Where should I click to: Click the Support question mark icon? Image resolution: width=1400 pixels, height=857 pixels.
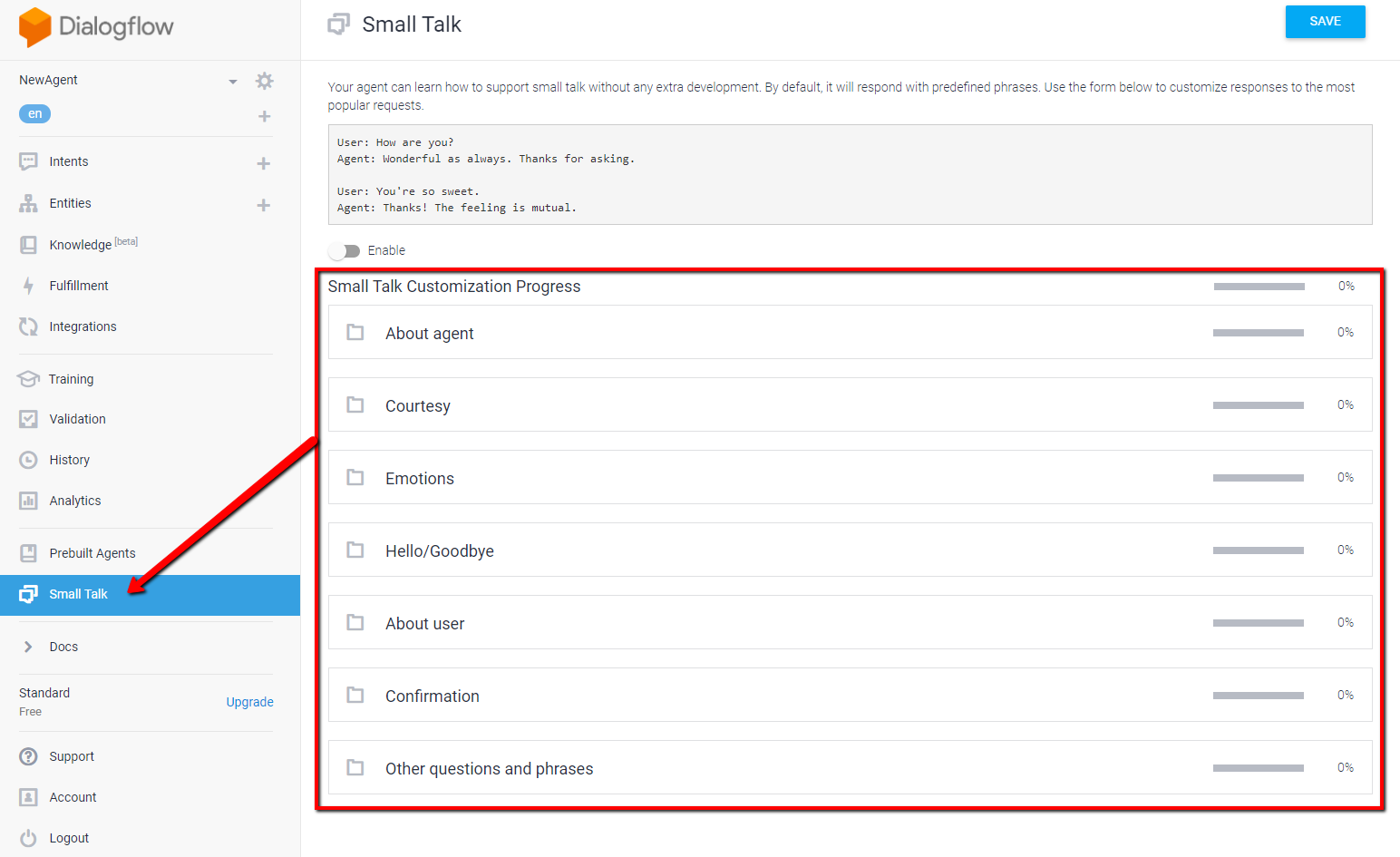[x=29, y=756]
